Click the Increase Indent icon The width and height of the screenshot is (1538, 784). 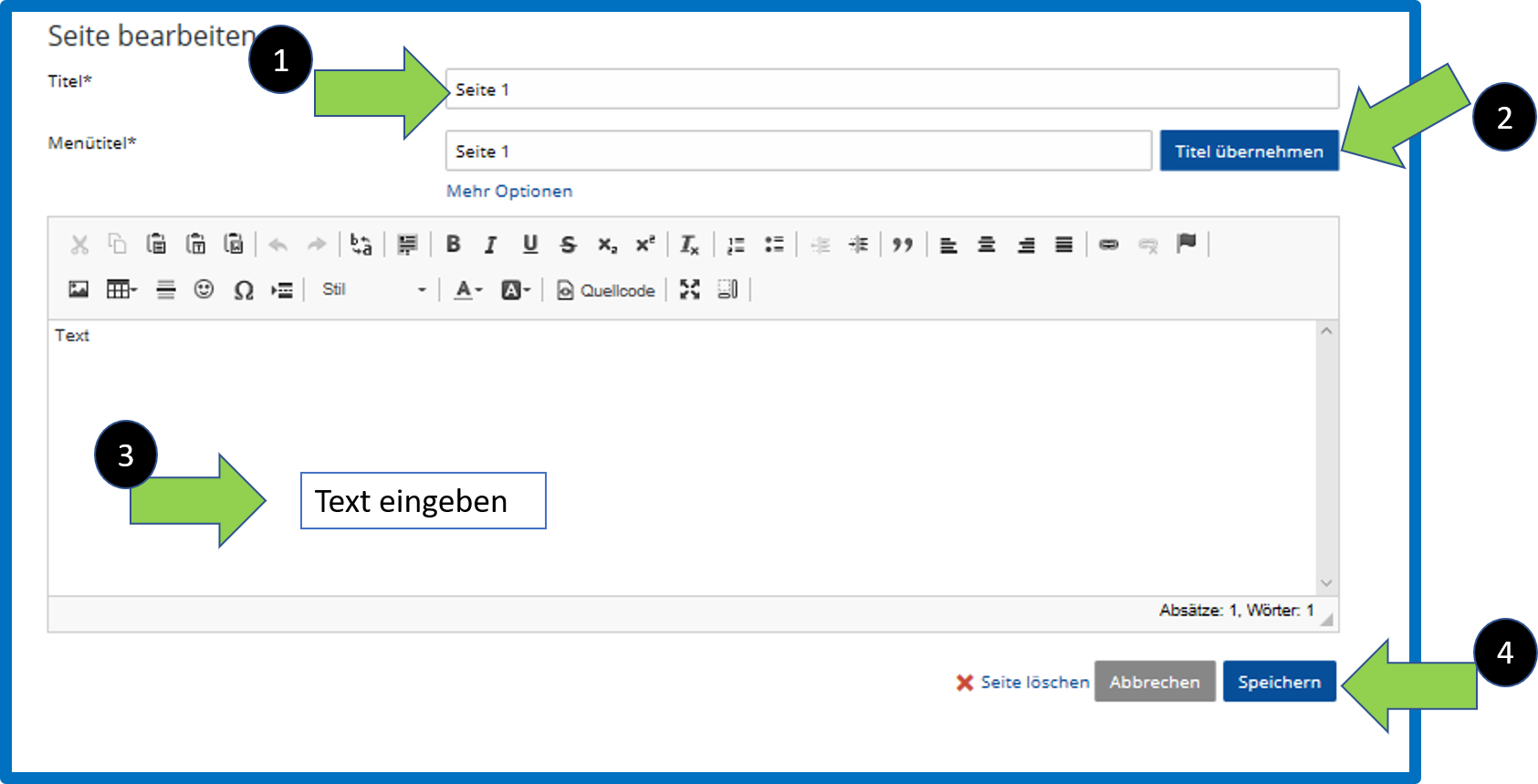pyautogui.click(x=858, y=245)
